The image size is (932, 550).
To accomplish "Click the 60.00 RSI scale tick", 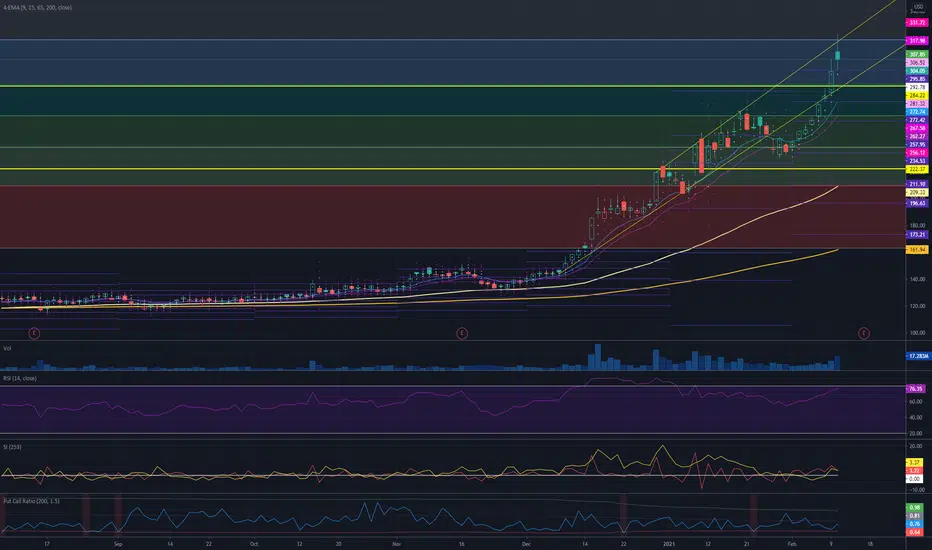I will coord(916,402).
